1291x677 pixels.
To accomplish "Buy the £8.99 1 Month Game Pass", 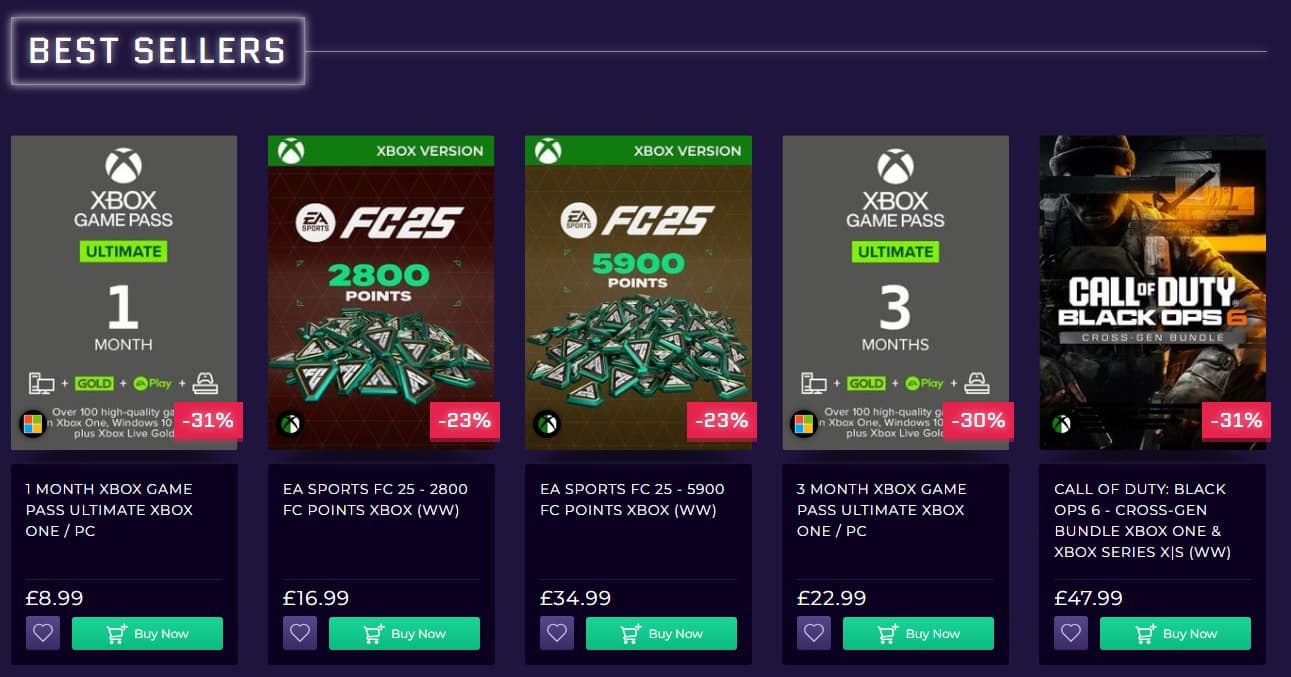I will pos(147,633).
